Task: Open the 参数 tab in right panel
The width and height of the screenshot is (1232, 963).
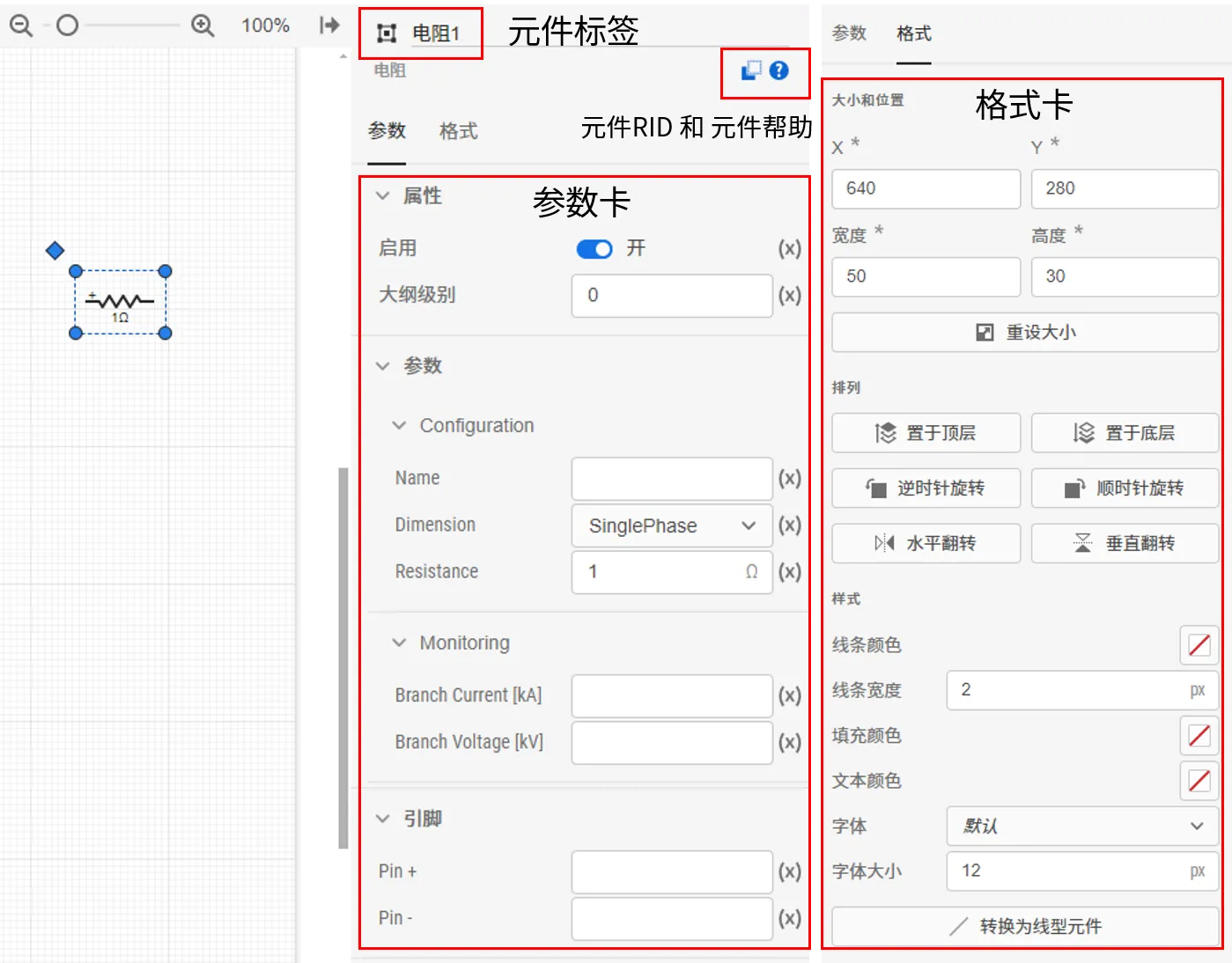Action: [850, 33]
